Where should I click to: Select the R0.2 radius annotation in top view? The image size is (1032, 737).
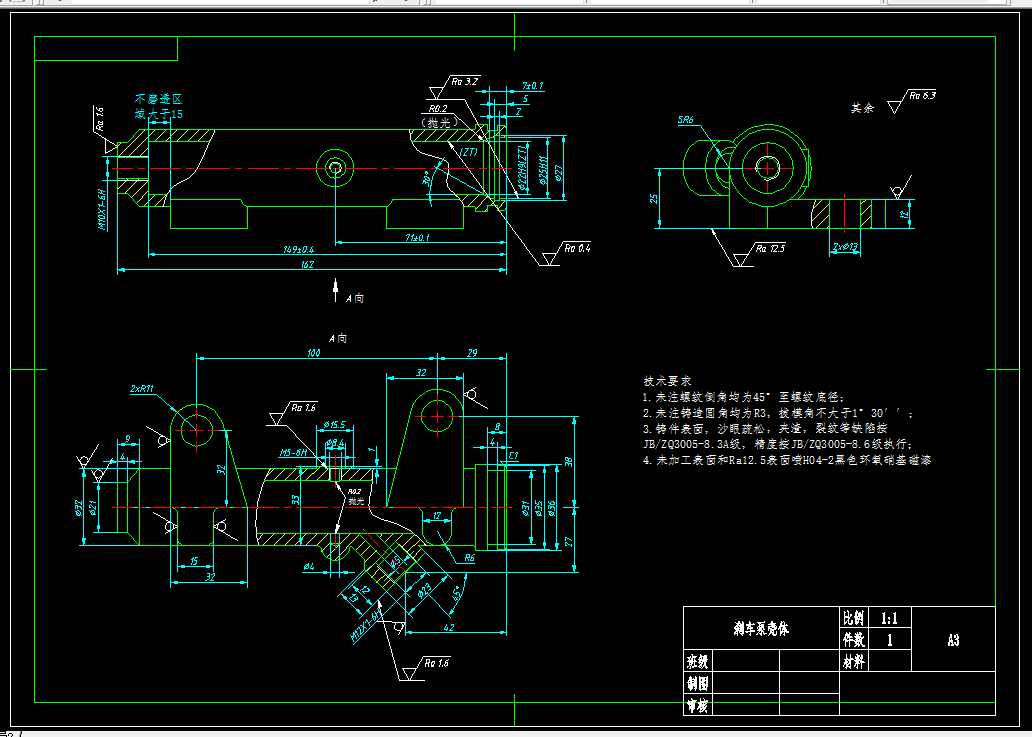(438, 109)
